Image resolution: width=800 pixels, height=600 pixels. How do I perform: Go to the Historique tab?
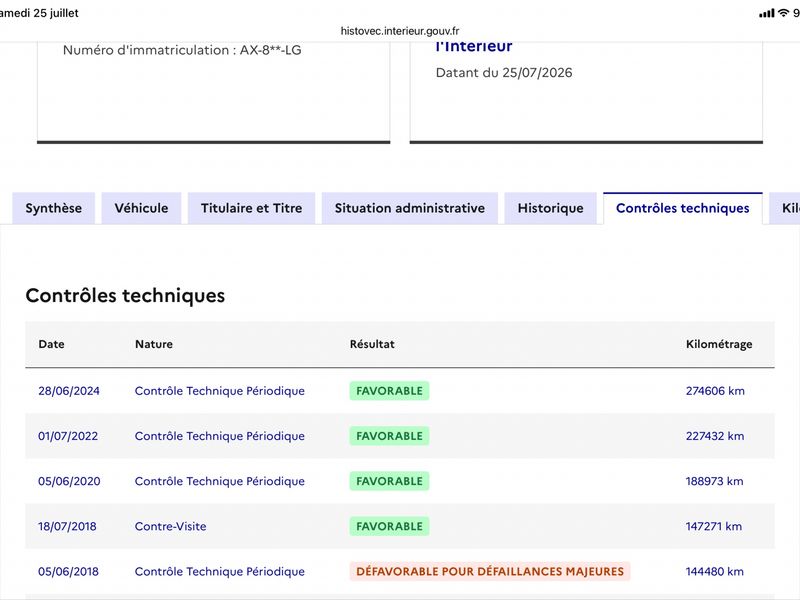[x=551, y=208]
